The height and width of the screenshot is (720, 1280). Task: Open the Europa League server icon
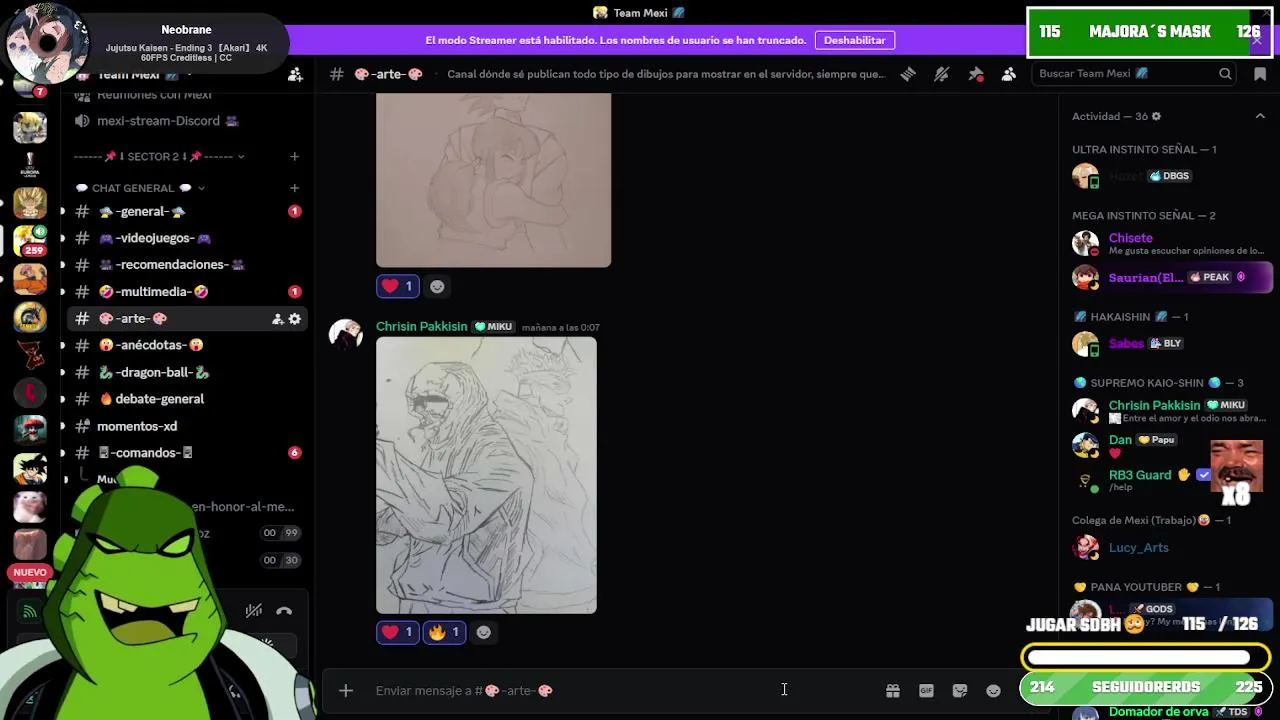[30, 163]
